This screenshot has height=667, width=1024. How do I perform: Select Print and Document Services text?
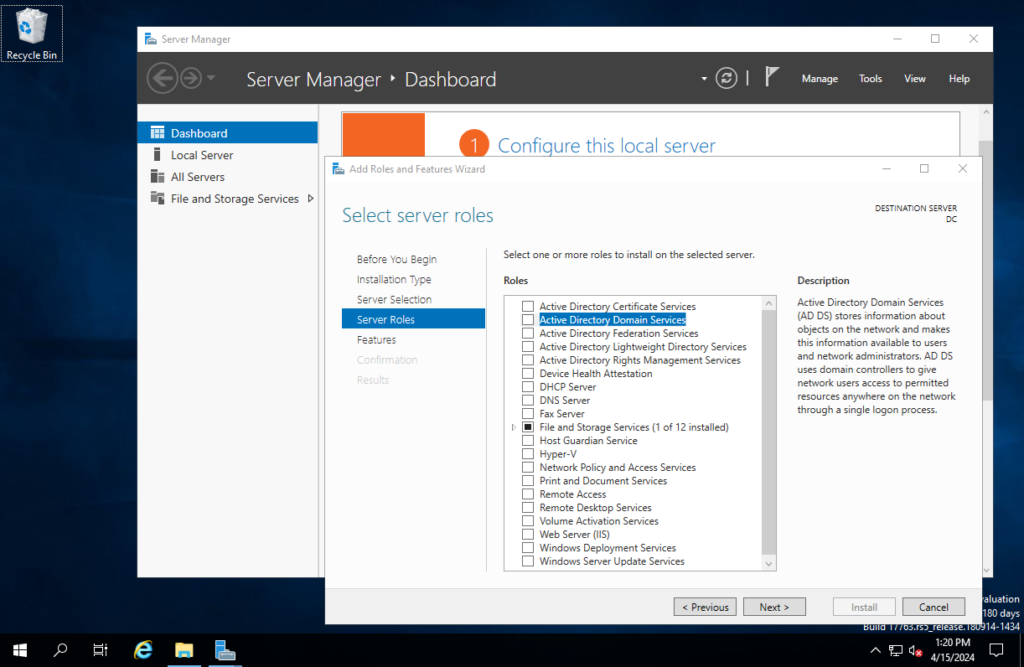click(603, 480)
